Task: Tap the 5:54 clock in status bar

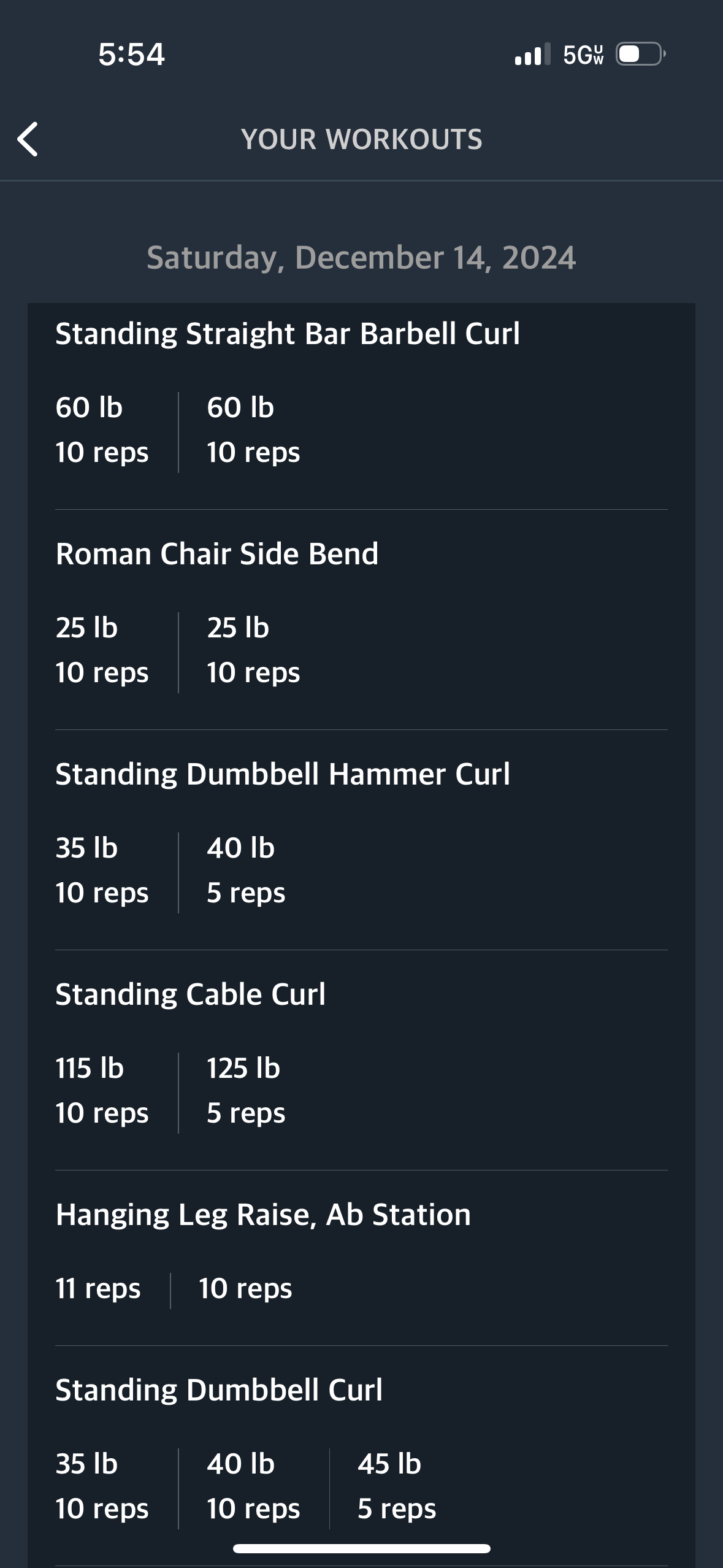Action: click(x=131, y=54)
